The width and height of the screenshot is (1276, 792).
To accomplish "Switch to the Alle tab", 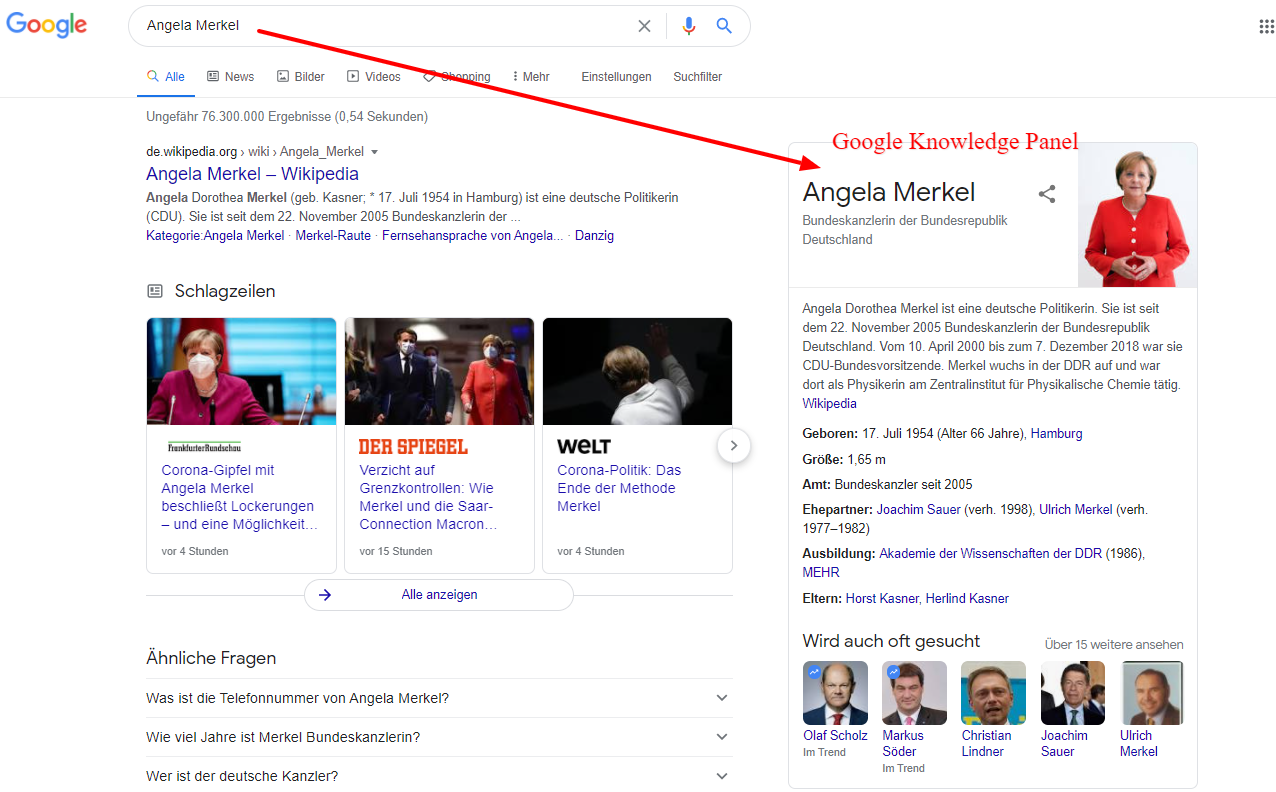I will coord(166,77).
